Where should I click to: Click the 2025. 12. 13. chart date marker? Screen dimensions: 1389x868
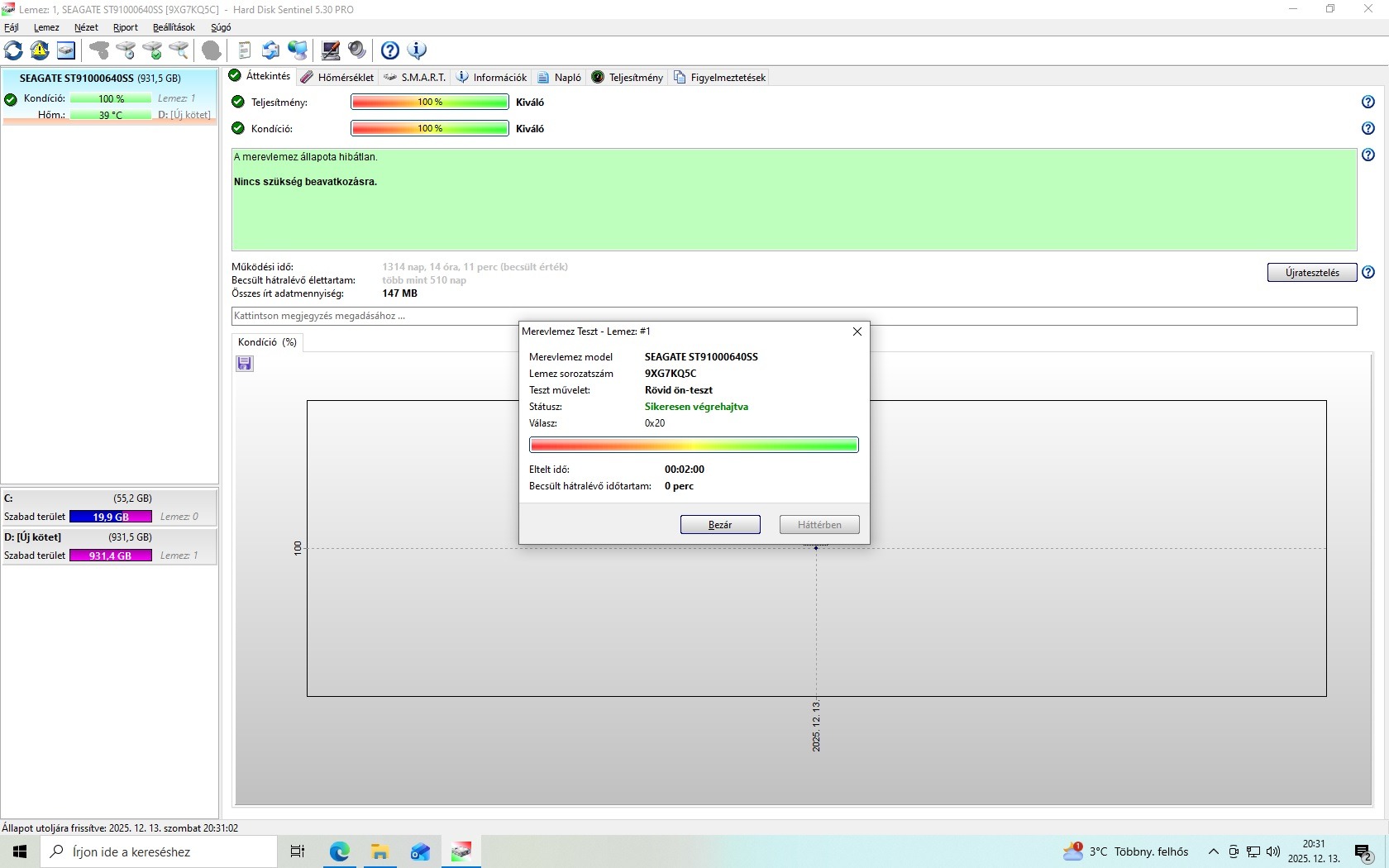[x=816, y=726]
